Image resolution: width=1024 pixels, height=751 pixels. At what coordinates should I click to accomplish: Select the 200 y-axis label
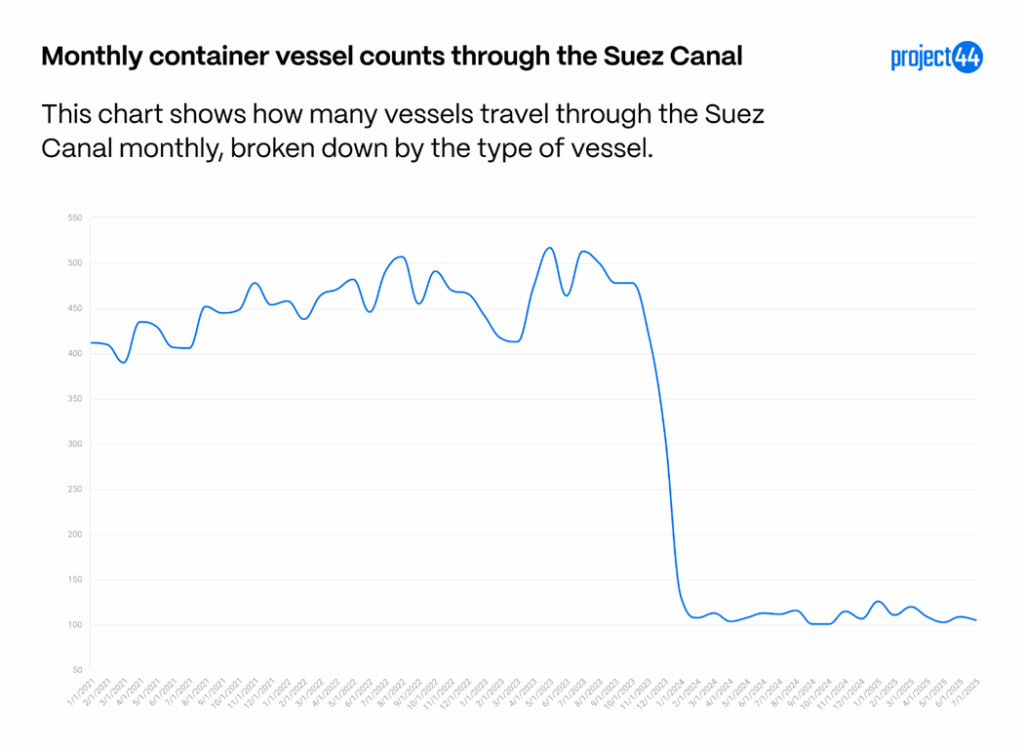click(75, 535)
